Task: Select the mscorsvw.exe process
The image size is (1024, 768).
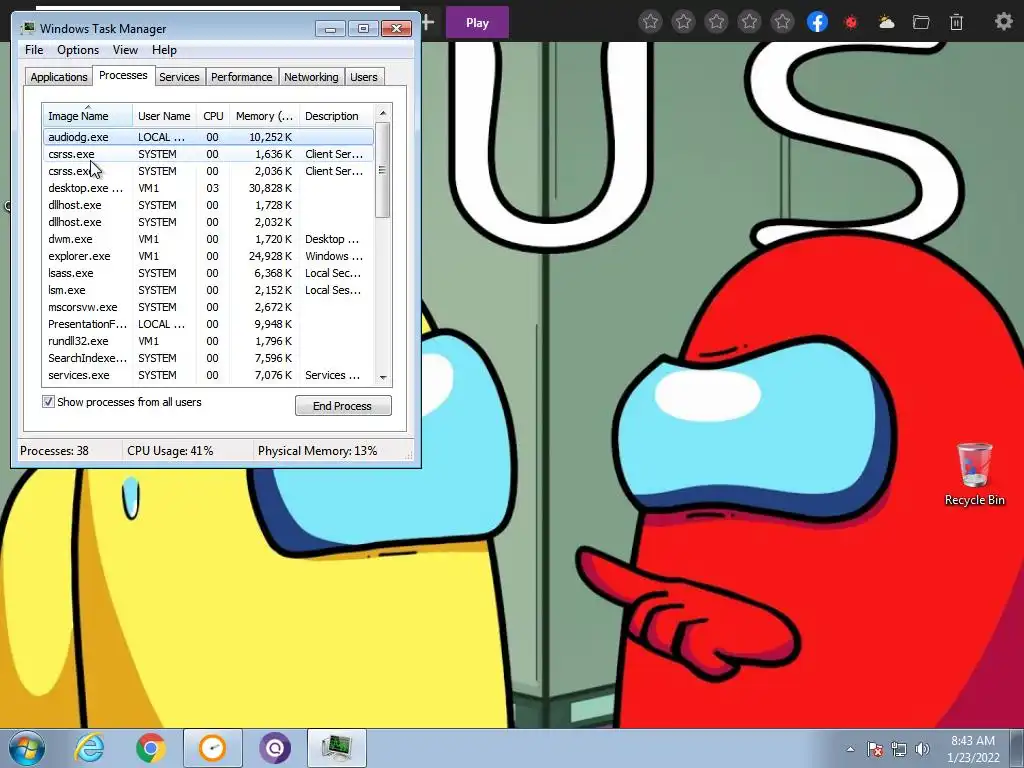Action: pos(208,307)
